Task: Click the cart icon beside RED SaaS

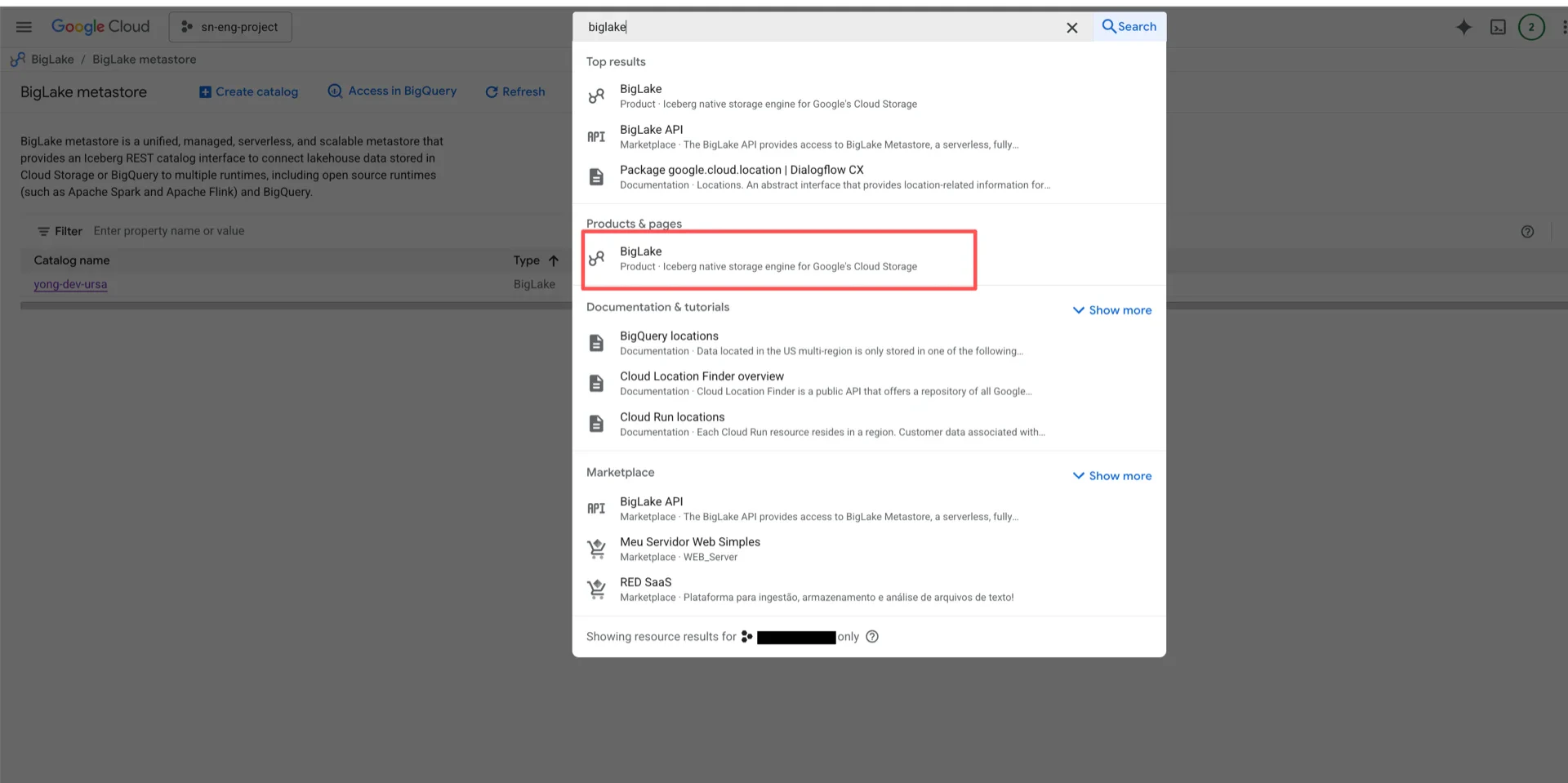Action: coord(596,589)
